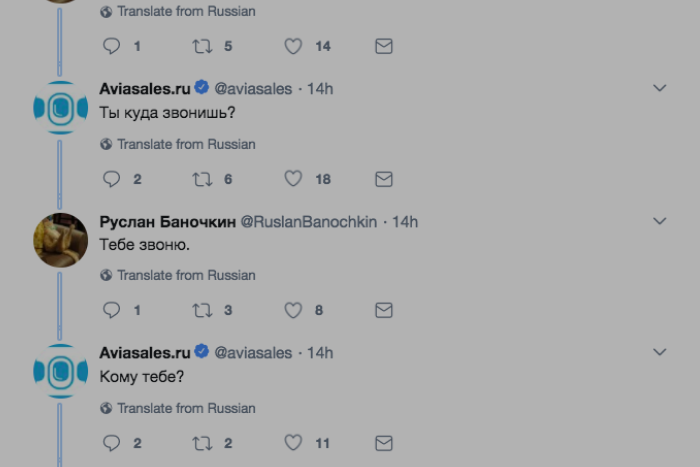Open the @RuslanBanochkin profile handle
700x467 pixels.
click(309, 221)
